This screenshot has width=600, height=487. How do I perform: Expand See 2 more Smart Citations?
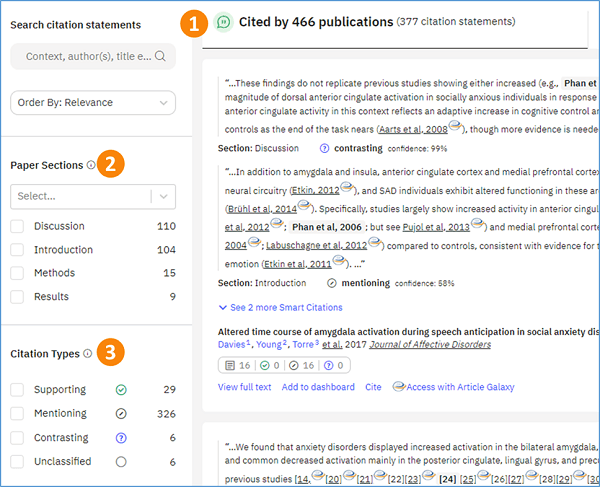click(x=280, y=308)
